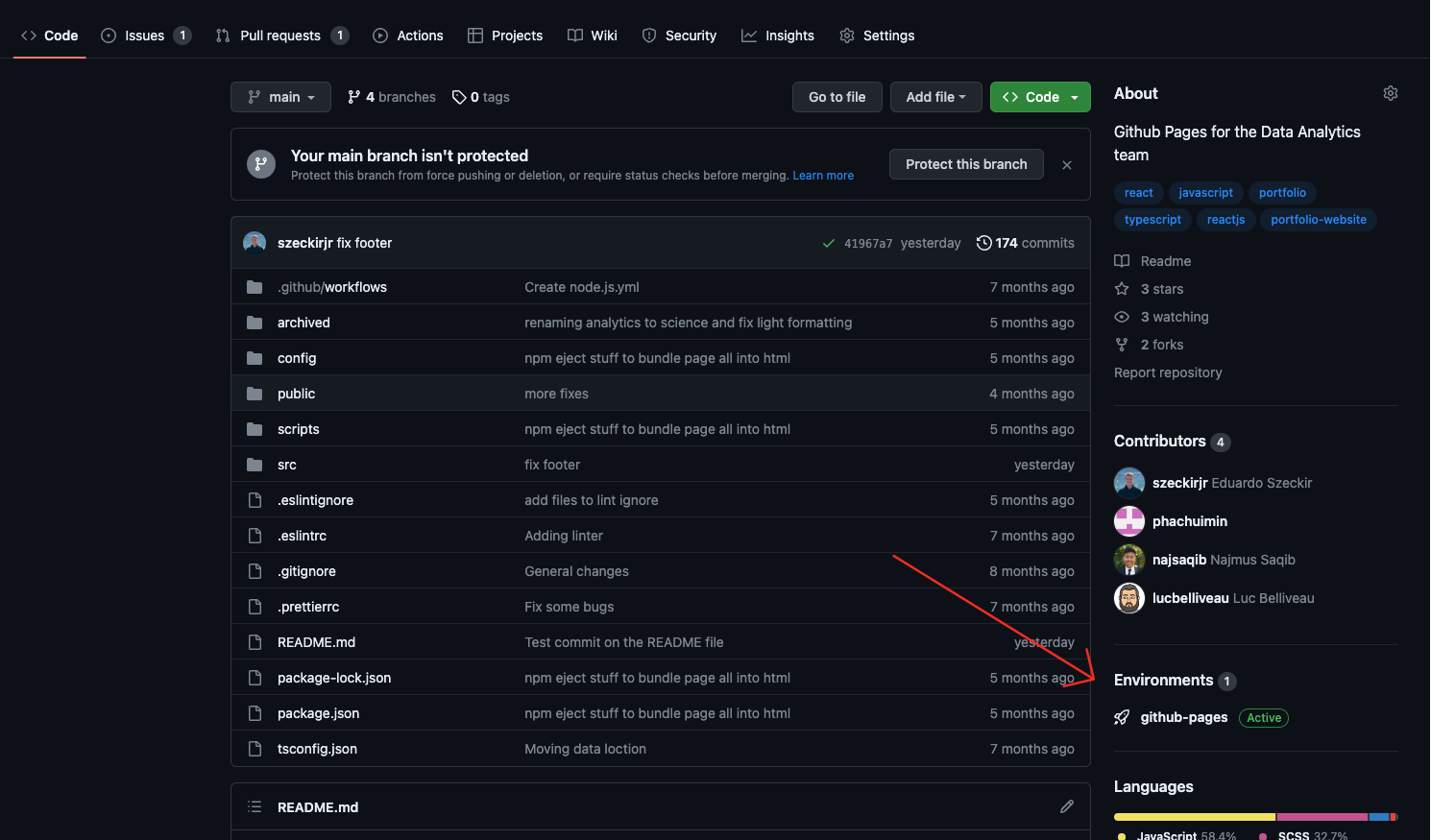The image size is (1431, 840).
Task: Open the Wiki tab
Action: coord(593,36)
